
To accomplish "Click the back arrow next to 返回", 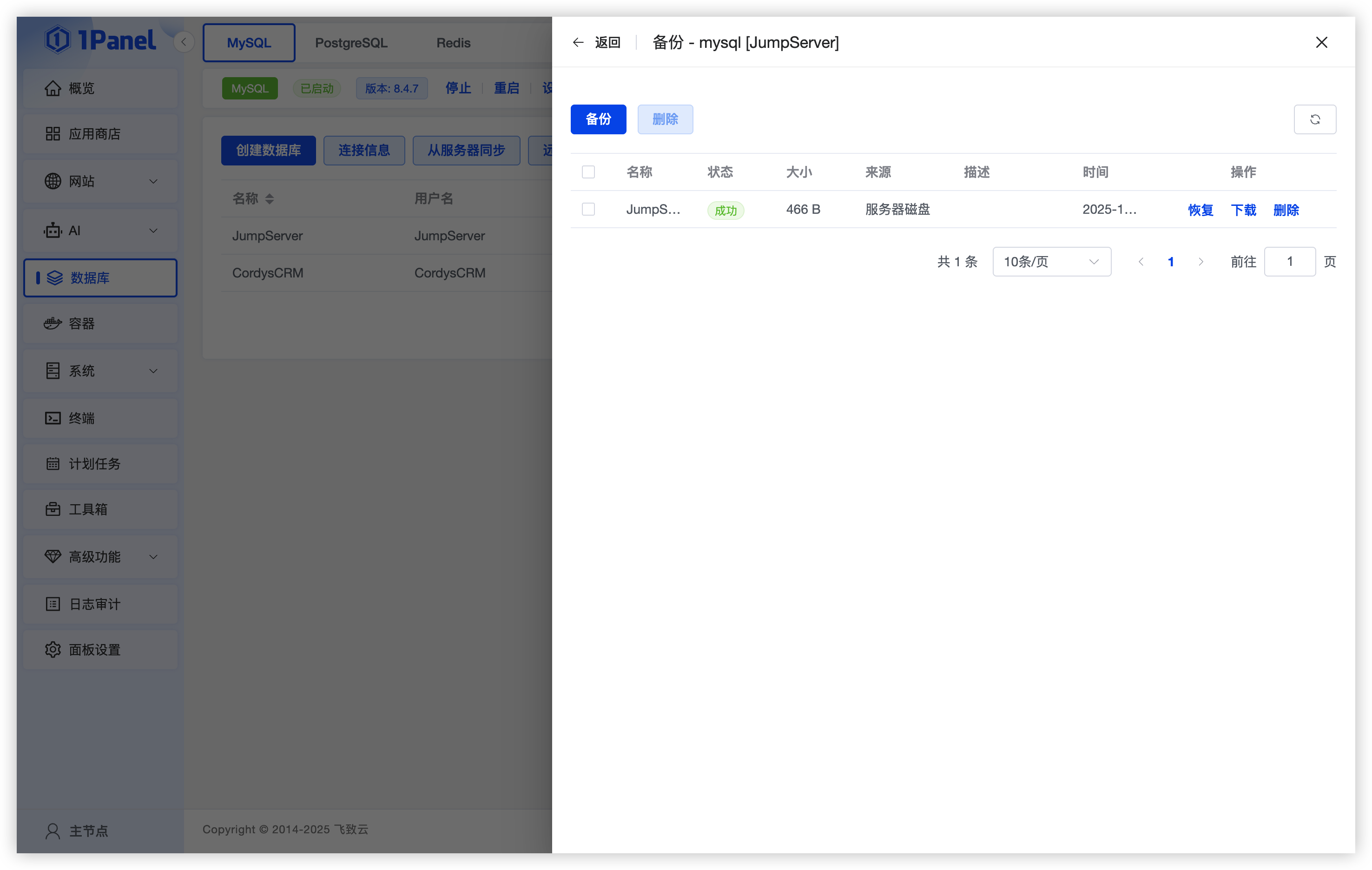I will [x=578, y=43].
